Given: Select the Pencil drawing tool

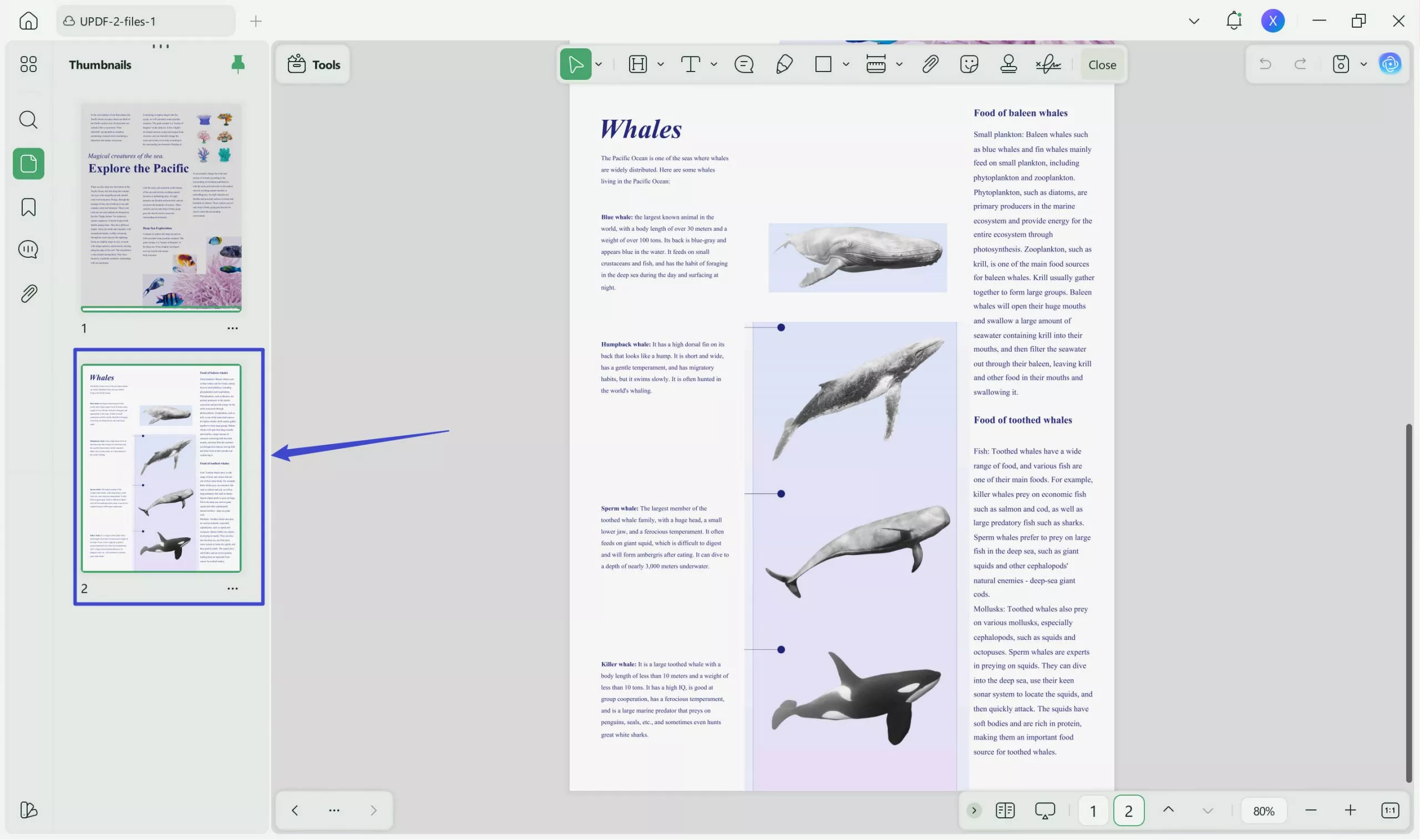Looking at the screenshot, I should tap(784, 64).
